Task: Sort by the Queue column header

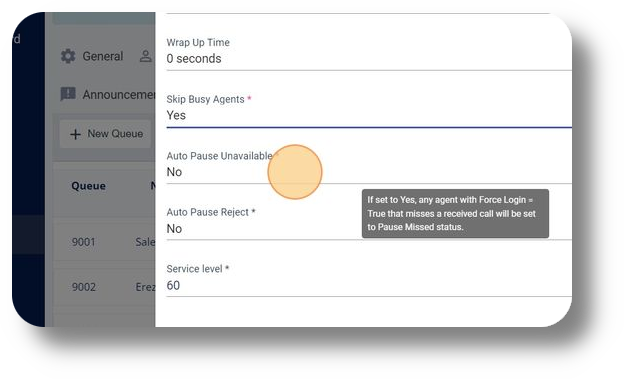Action: tap(88, 186)
